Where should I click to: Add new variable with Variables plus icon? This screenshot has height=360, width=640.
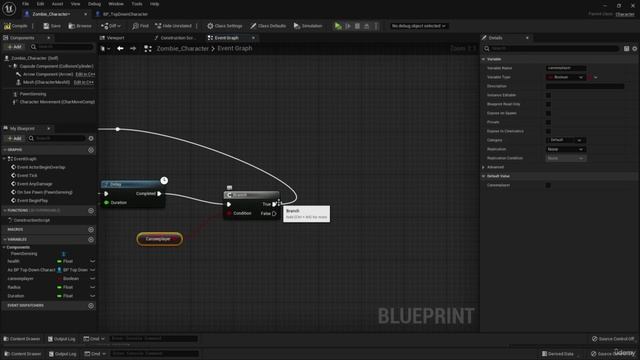[91, 240]
